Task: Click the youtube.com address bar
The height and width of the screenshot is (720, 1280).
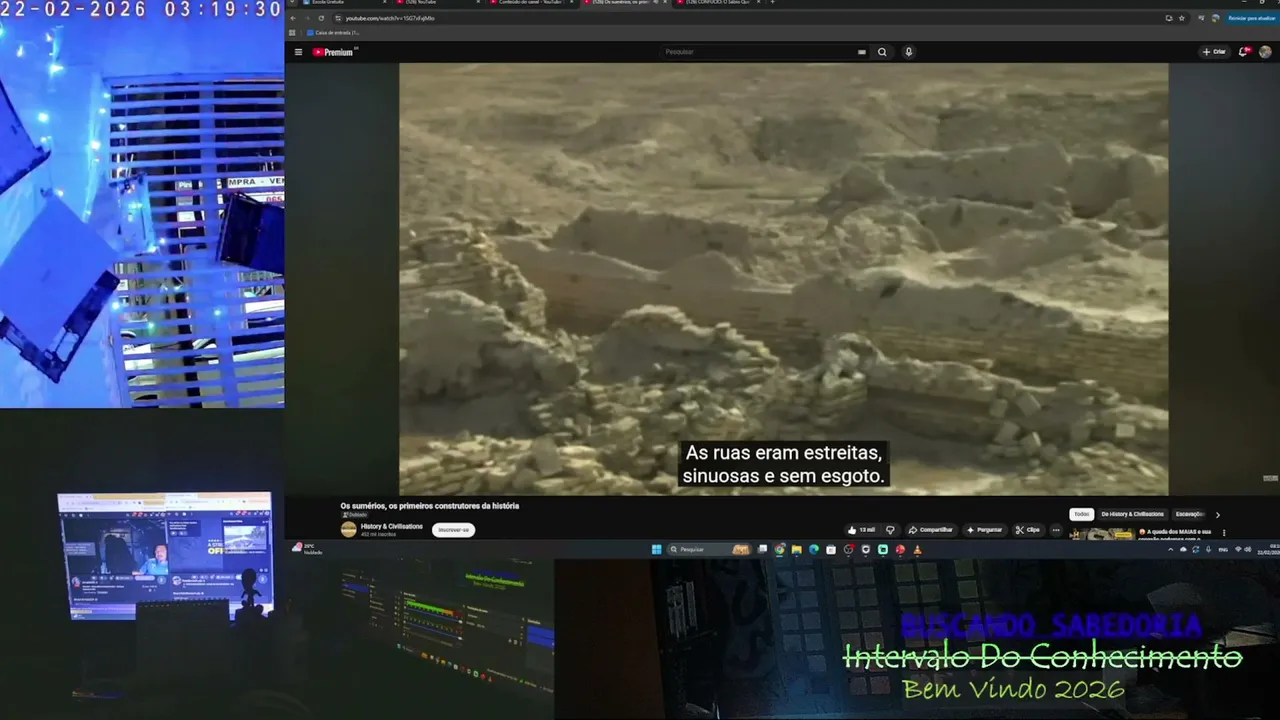Action: click(x=750, y=18)
